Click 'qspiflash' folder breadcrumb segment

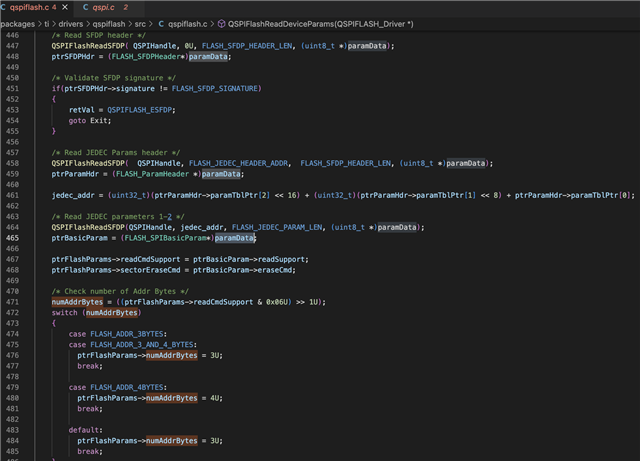pos(109,24)
